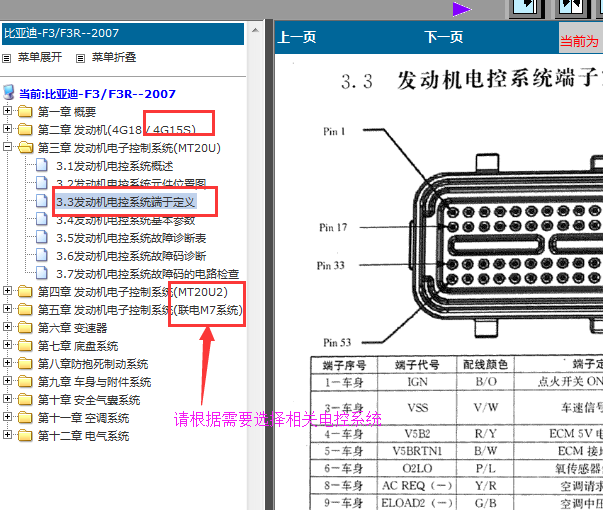Select chapter 第十二章 电气系统
Image resolution: width=603 pixels, height=510 pixels.
click(83, 436)
